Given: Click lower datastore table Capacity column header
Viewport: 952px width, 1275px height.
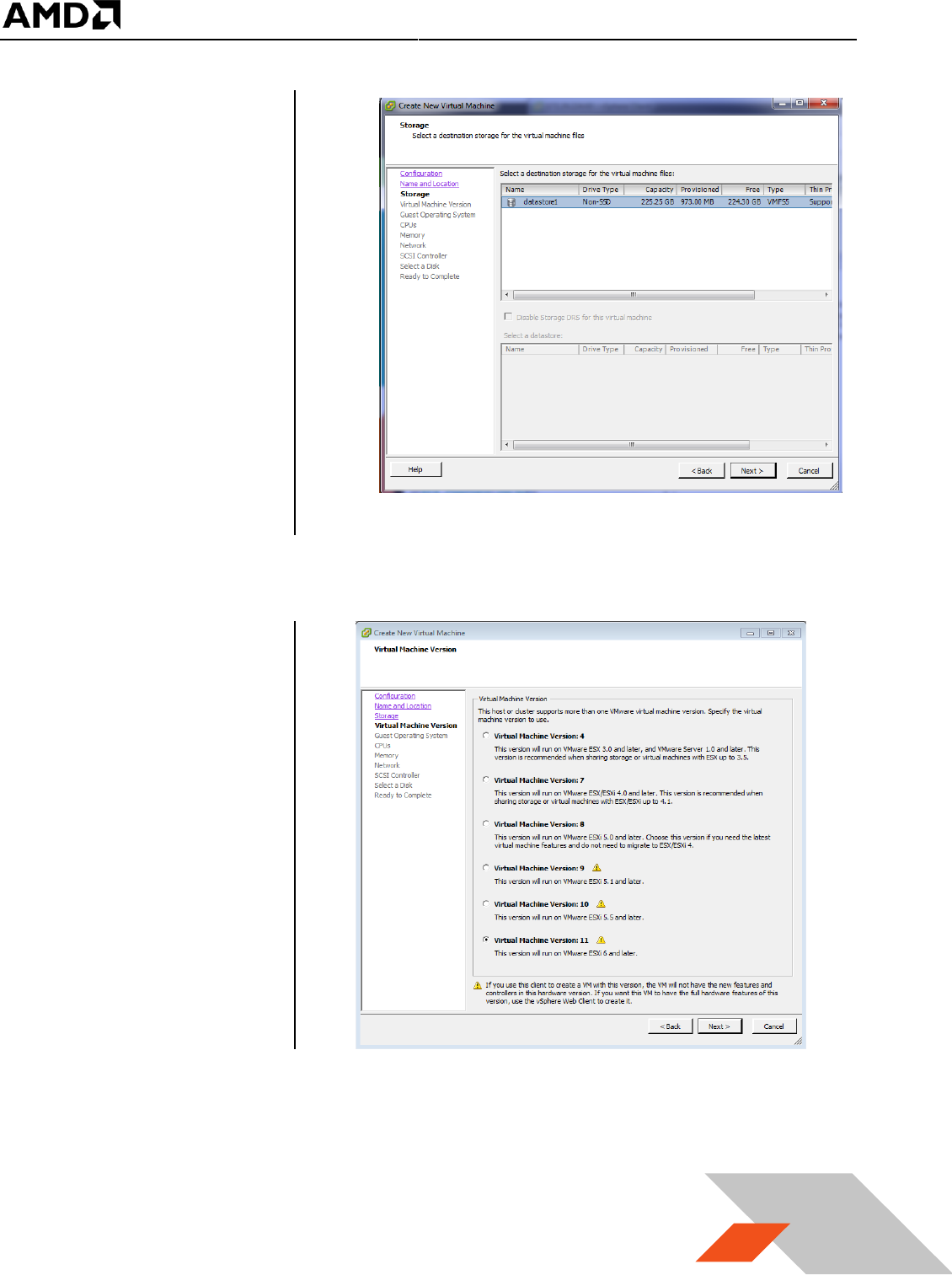Looking at the screenshot, I should pos(644,349).
